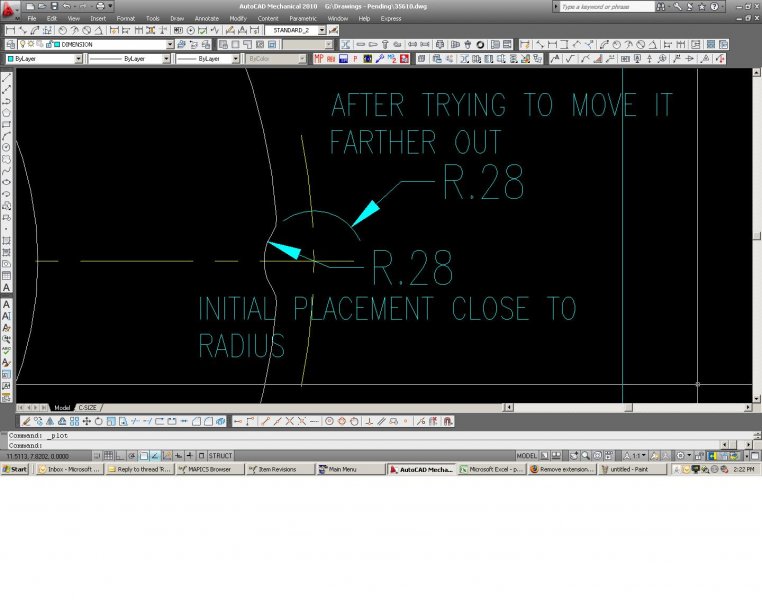Switch to MAPICS Browser taskbar button

click(x=209, y=469)
